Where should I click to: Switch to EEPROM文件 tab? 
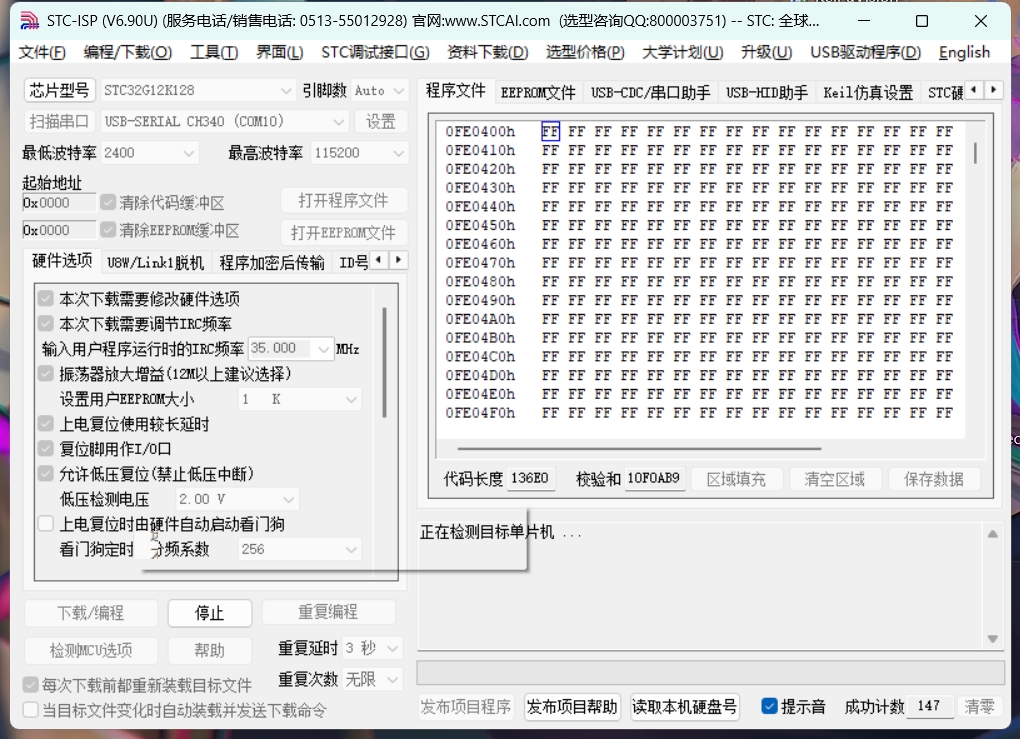(x=538, y=93)
